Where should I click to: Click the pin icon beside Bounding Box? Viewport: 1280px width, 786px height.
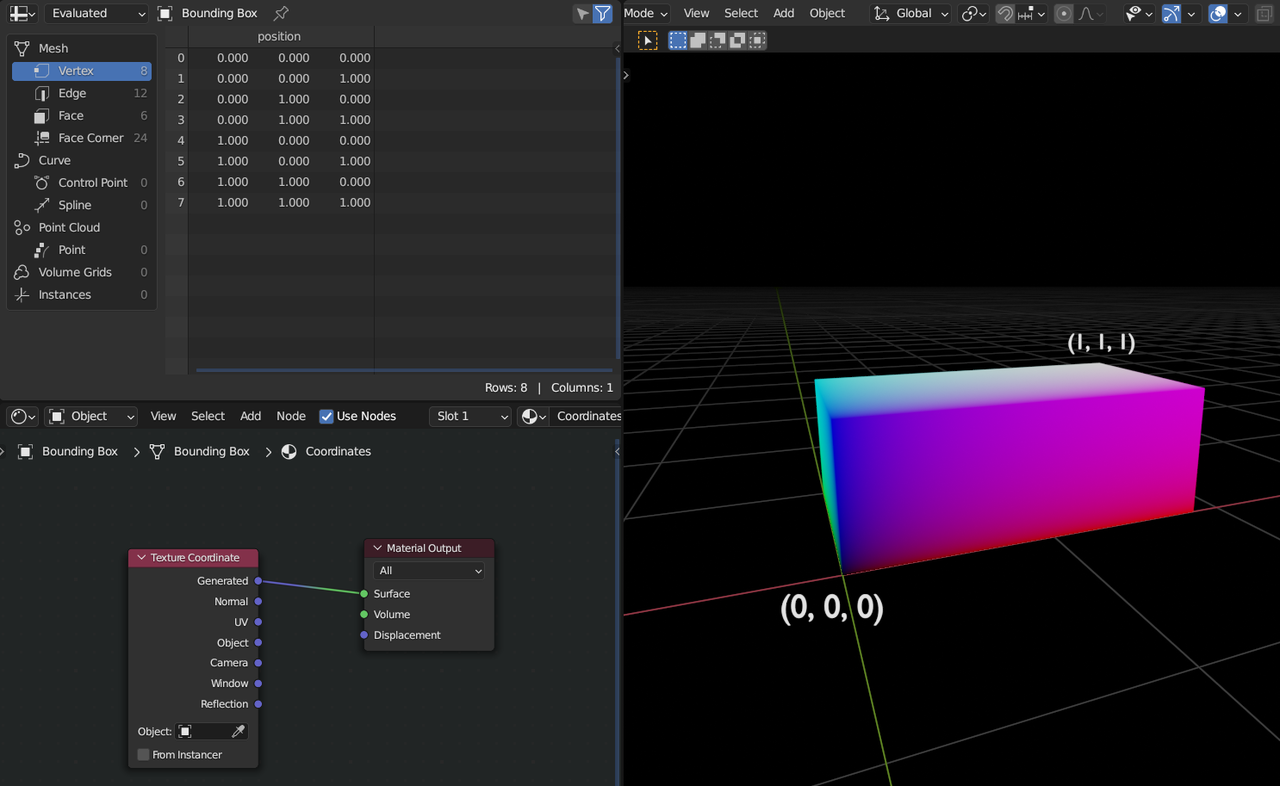pyautogui.click(x=281, y=13)
